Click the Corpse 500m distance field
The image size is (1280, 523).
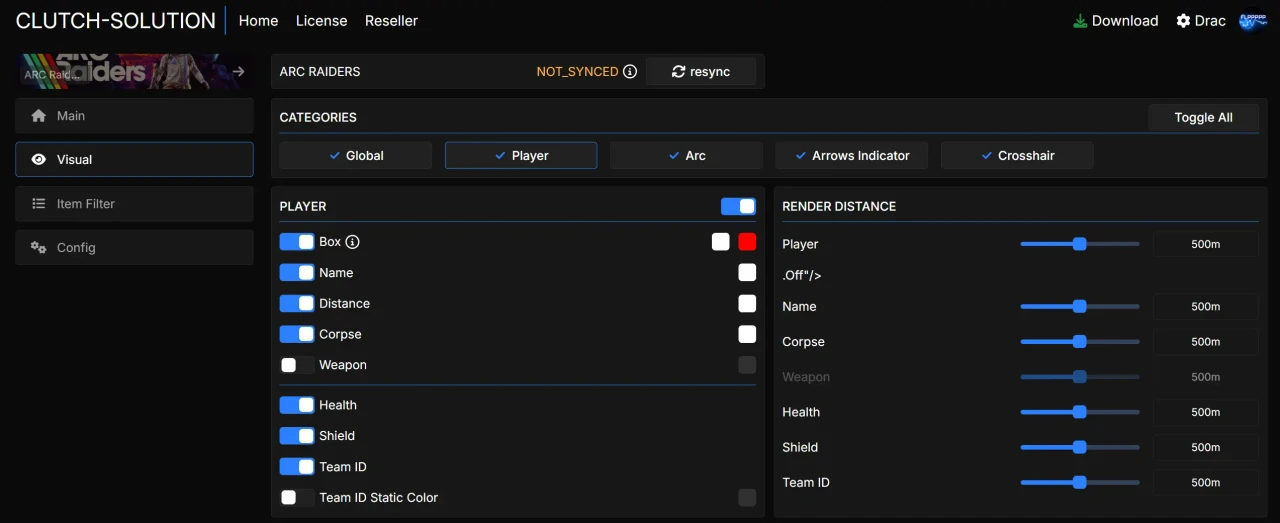coord(1206,342)
